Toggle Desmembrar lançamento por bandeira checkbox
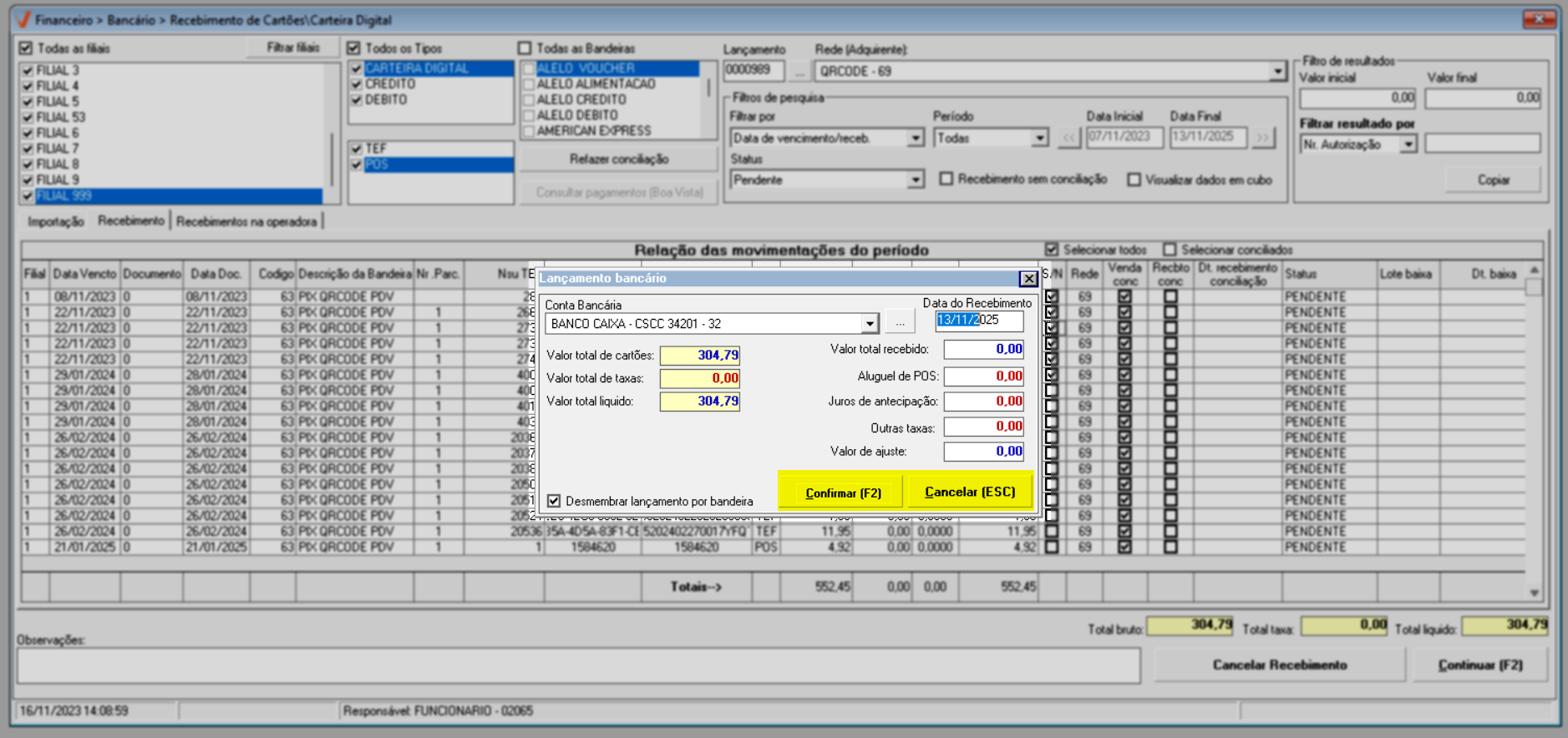 [x=554, y=501]
